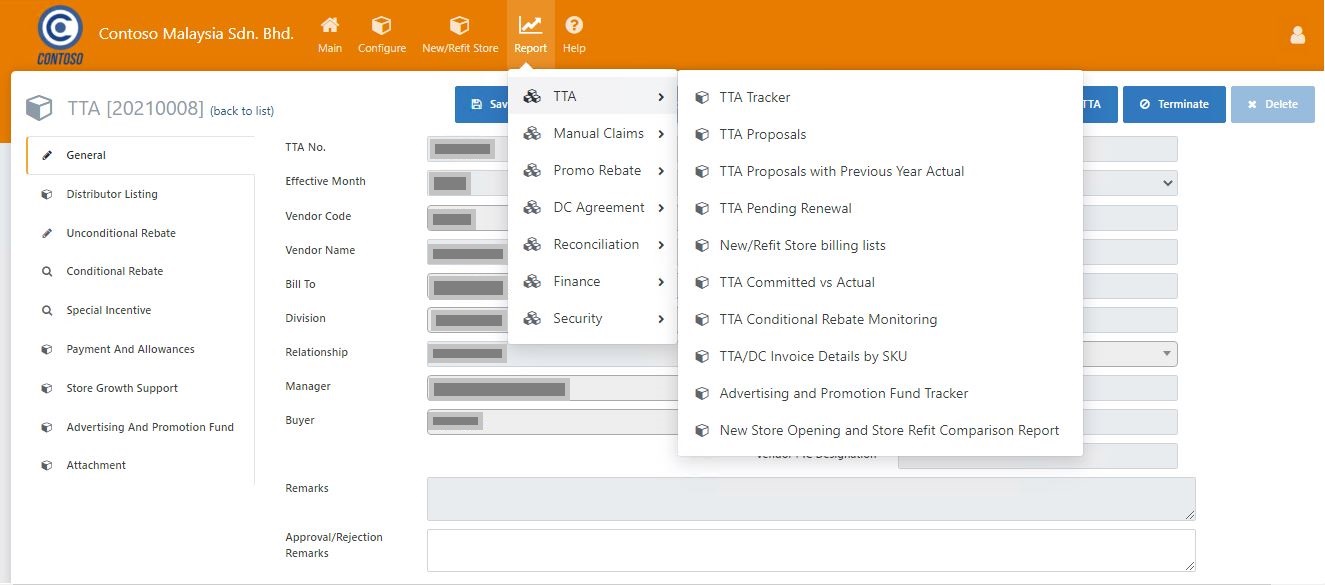Click the New/Refit Store icon
This screenshot has width=1325, height=585.
coord(459,26)
